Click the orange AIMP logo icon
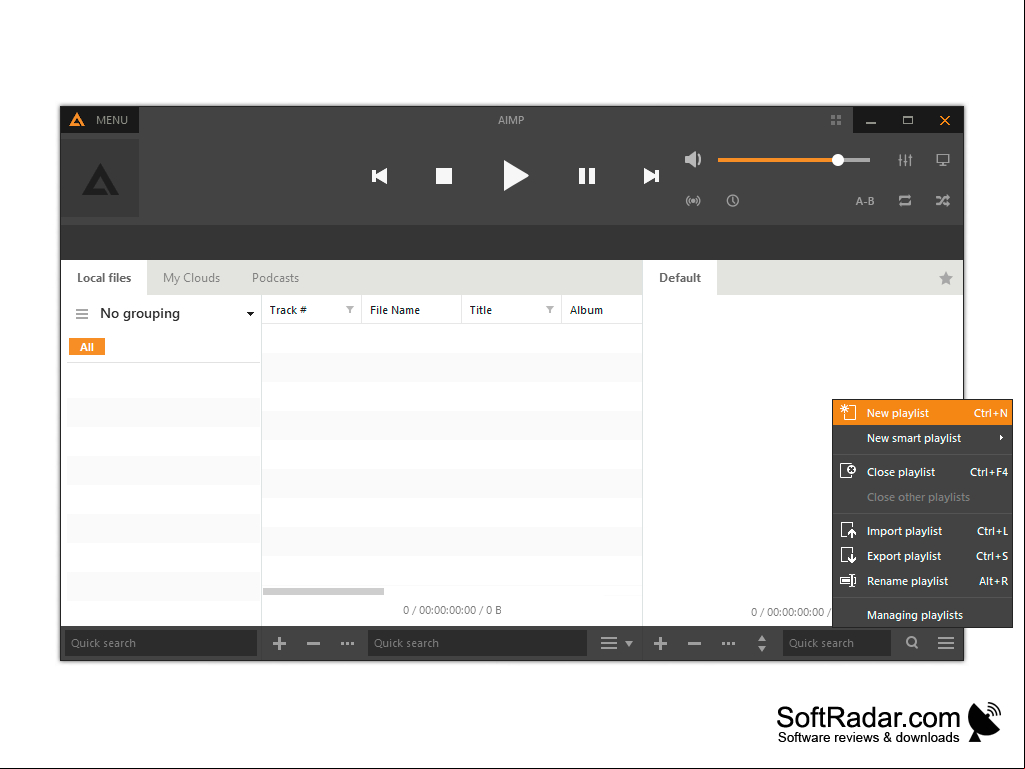This screenshot has width=1025, height=769. [x=77, y=120]
